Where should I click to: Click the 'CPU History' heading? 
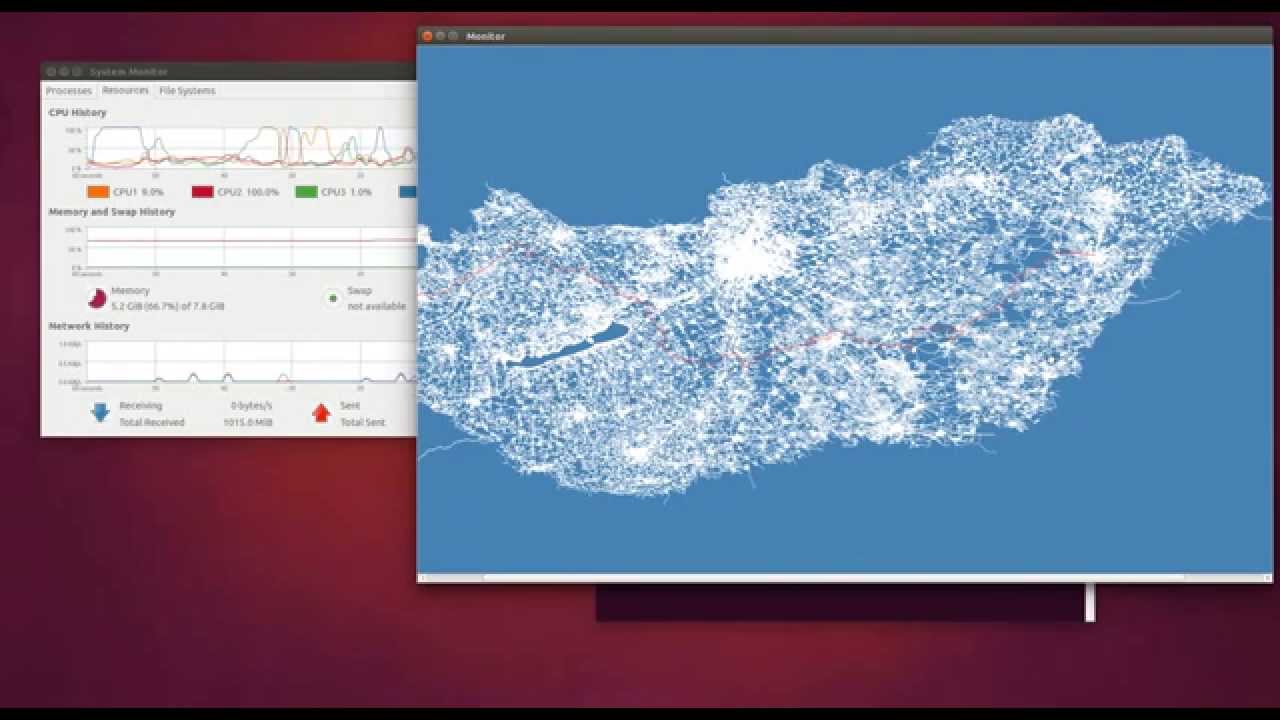point(78,113)
